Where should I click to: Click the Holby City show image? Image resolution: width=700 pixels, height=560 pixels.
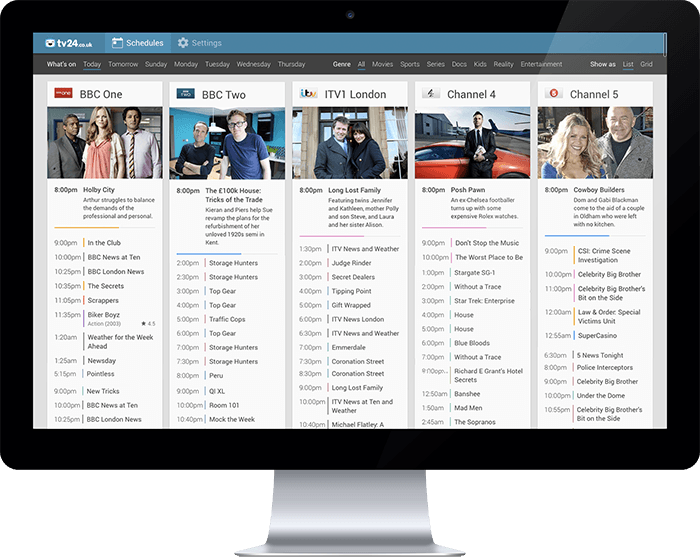(x=105, y=142)
